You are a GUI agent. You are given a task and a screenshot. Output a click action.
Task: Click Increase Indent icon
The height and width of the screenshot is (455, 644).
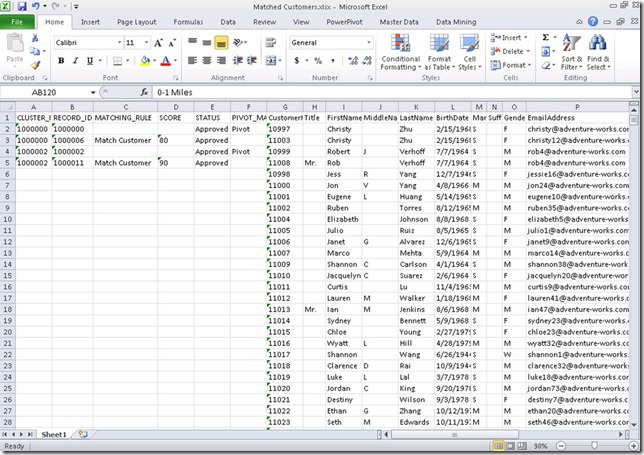251,61
